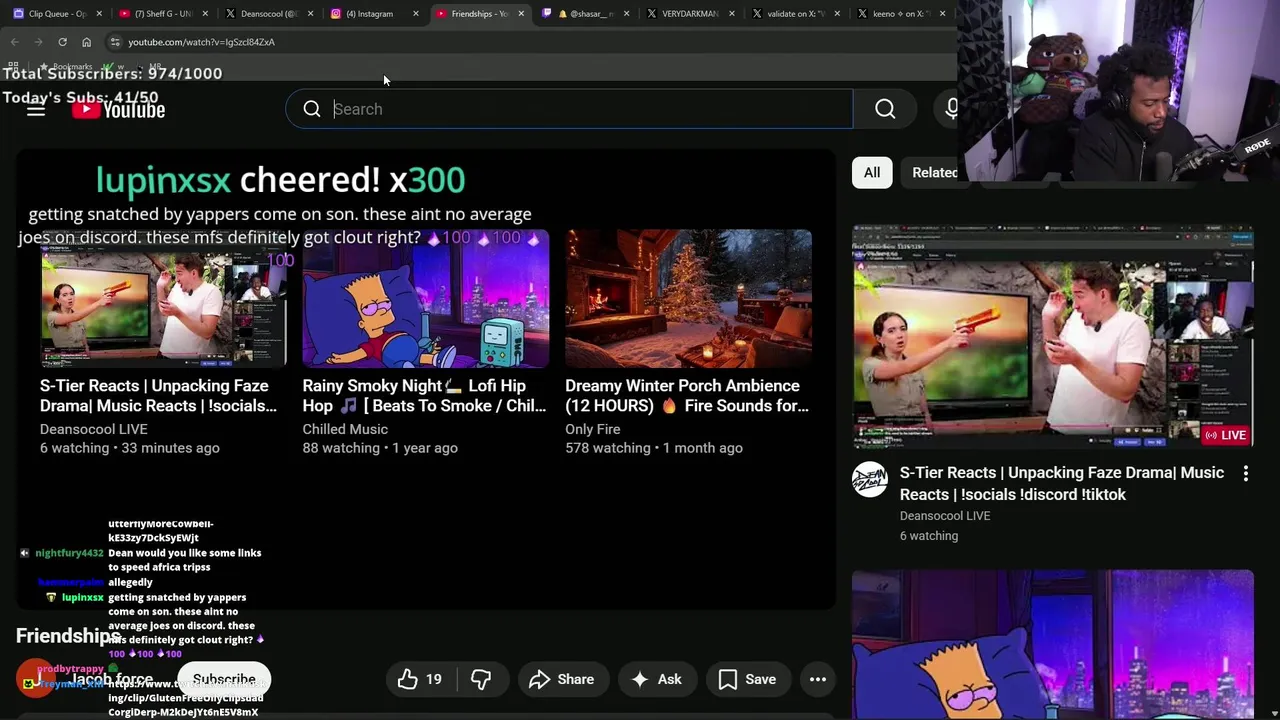Click the Friendships video title text

click(68, 636)
